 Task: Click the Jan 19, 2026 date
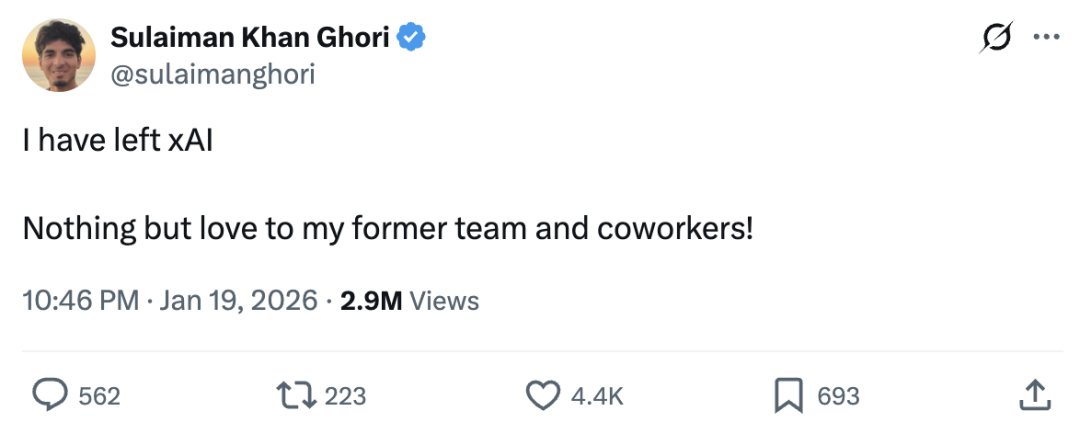(x=239, y=300)
